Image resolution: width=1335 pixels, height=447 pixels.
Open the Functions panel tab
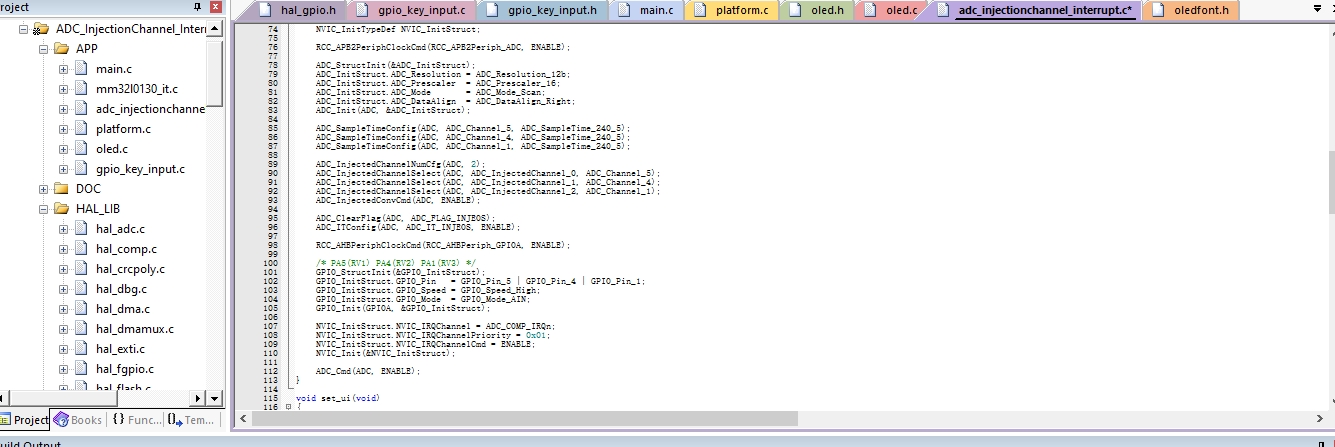tap(136, 420)
